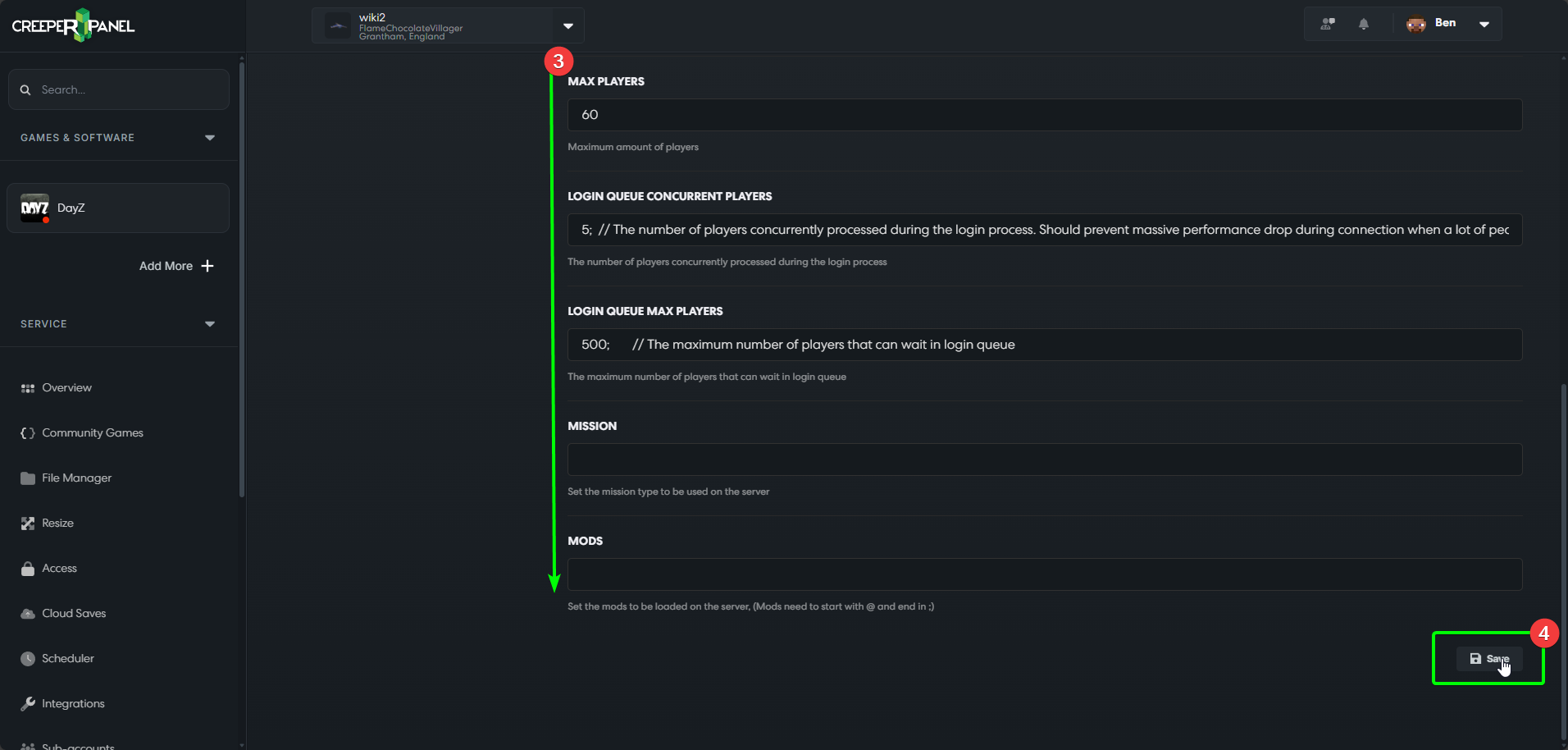Screen dimensions: 1568x750
Task: Save the server configuration
Action: tap(1489, 658)
